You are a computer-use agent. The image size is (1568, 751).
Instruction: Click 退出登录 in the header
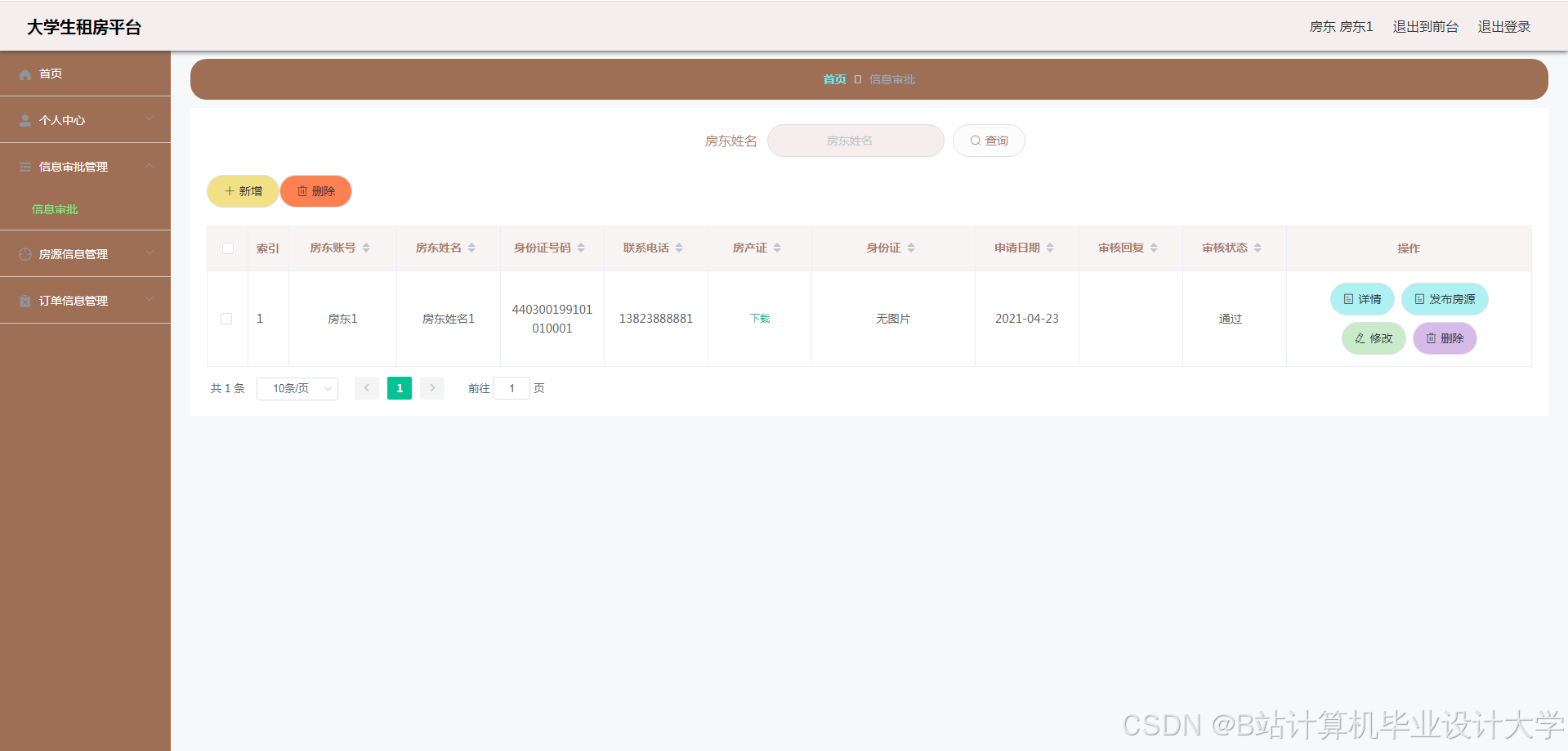point(1503,27)
